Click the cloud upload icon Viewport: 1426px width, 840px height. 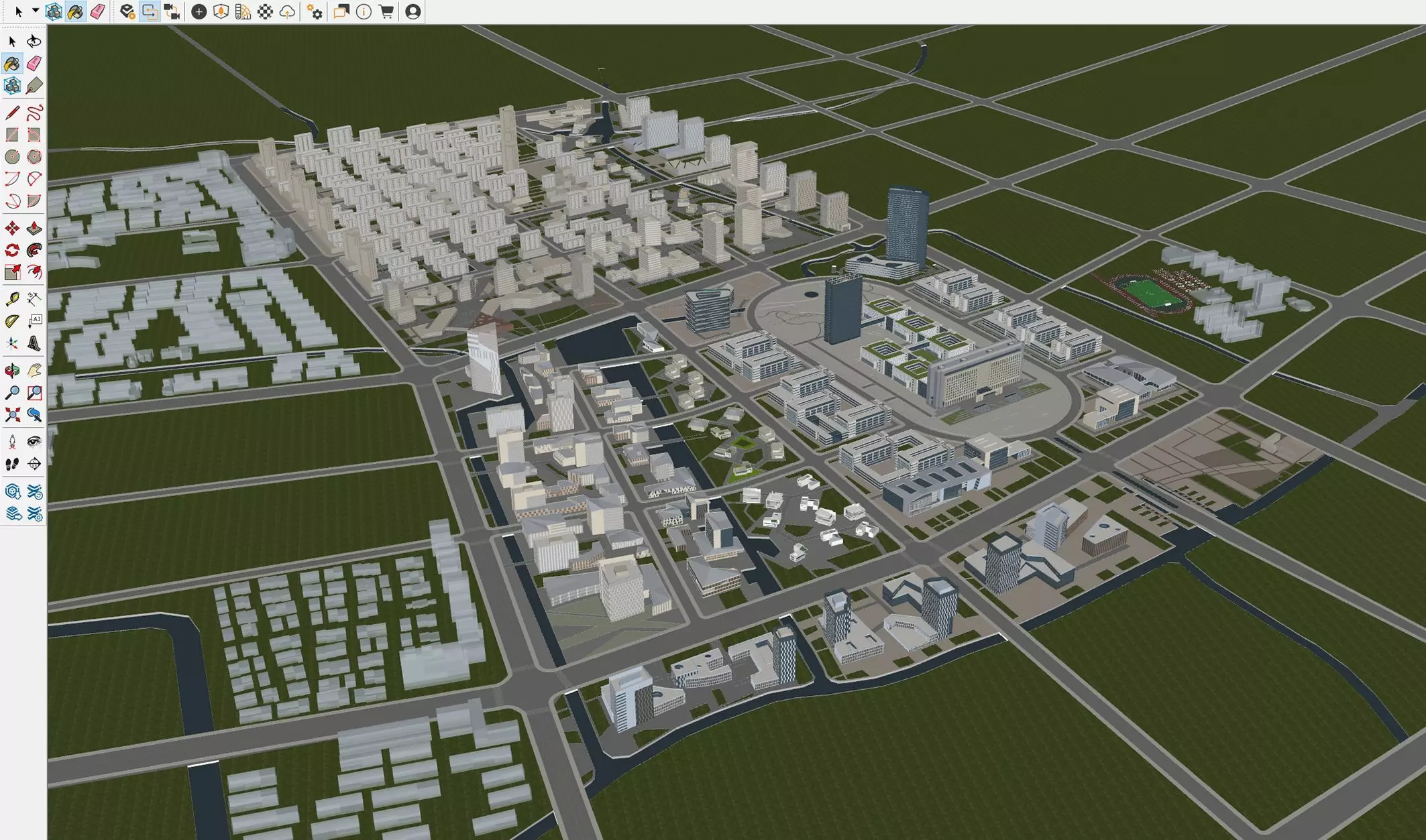287,11
